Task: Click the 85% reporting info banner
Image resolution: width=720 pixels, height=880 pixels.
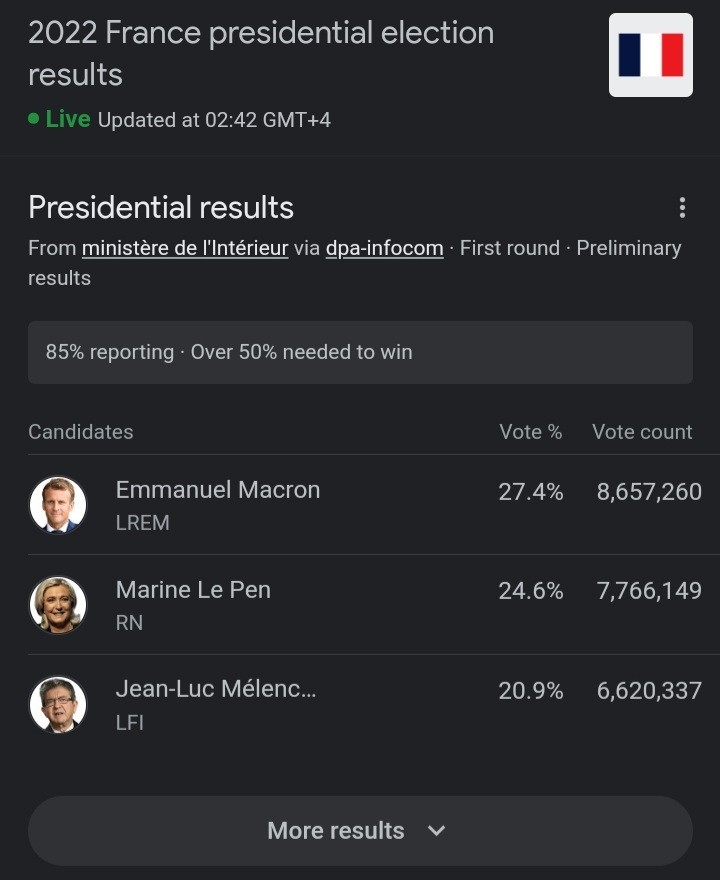Action: (x=360, y=352)
